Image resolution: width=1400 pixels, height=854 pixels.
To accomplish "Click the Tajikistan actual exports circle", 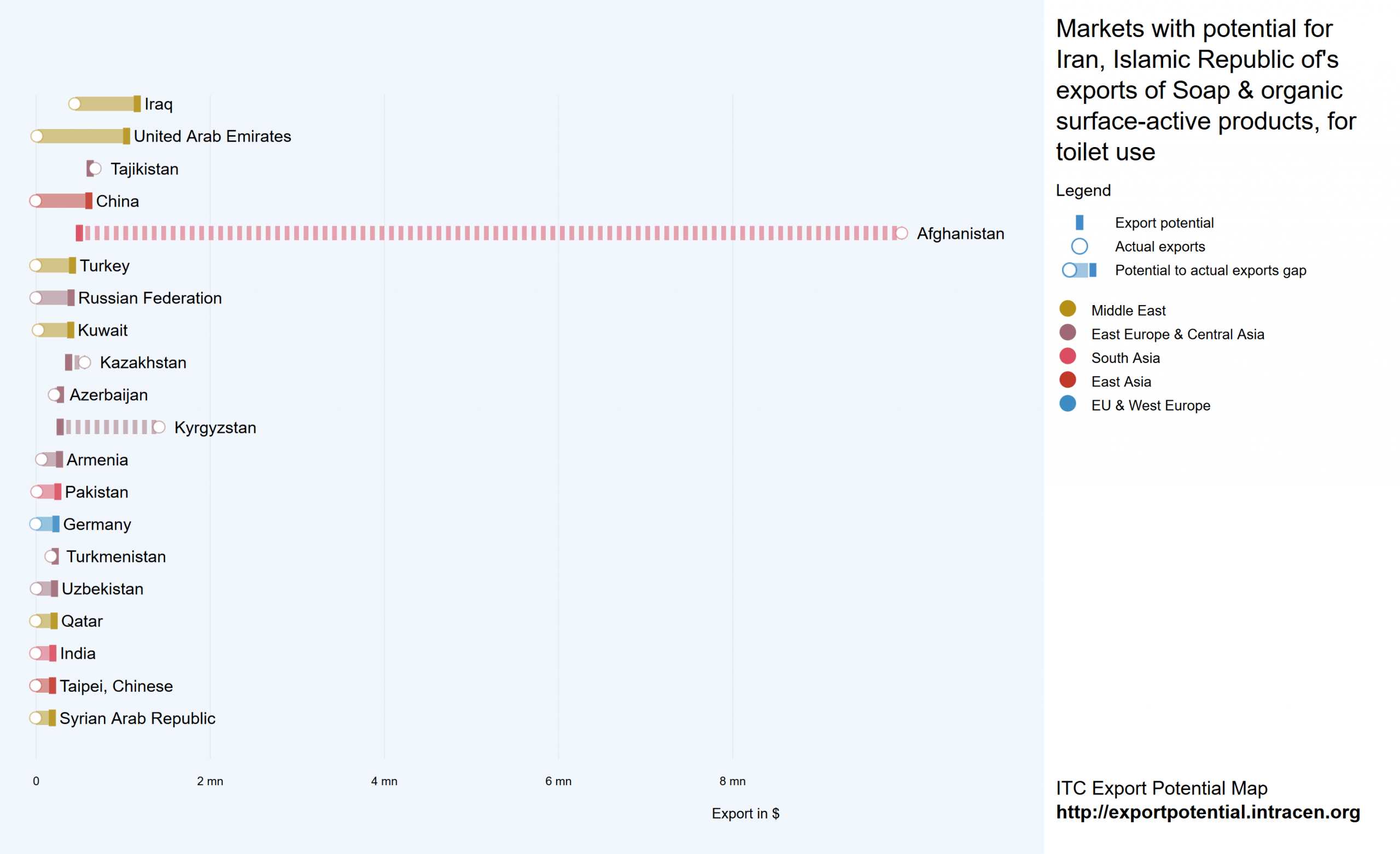I will pos(96,169).
